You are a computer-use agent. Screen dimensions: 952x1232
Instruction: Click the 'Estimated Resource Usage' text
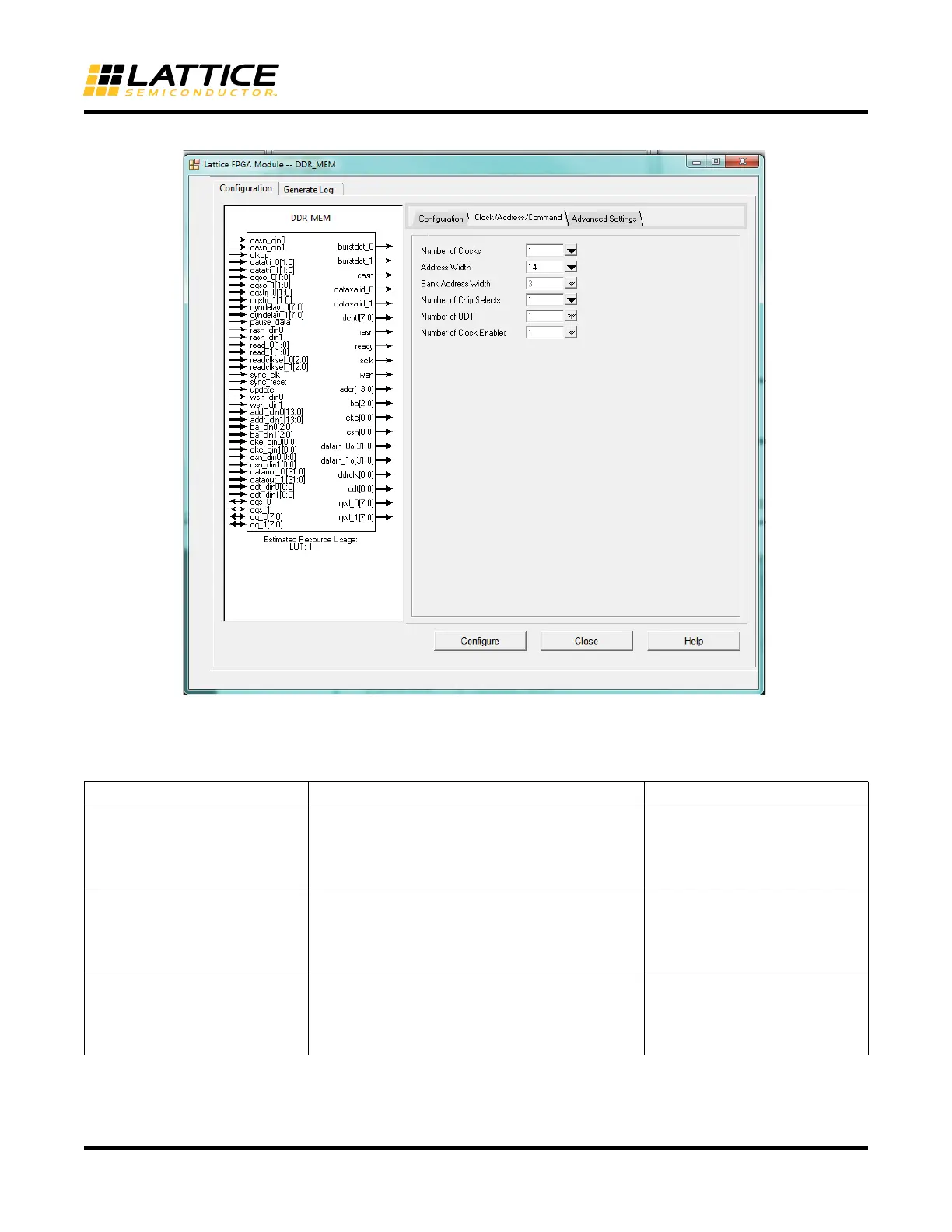310,539
